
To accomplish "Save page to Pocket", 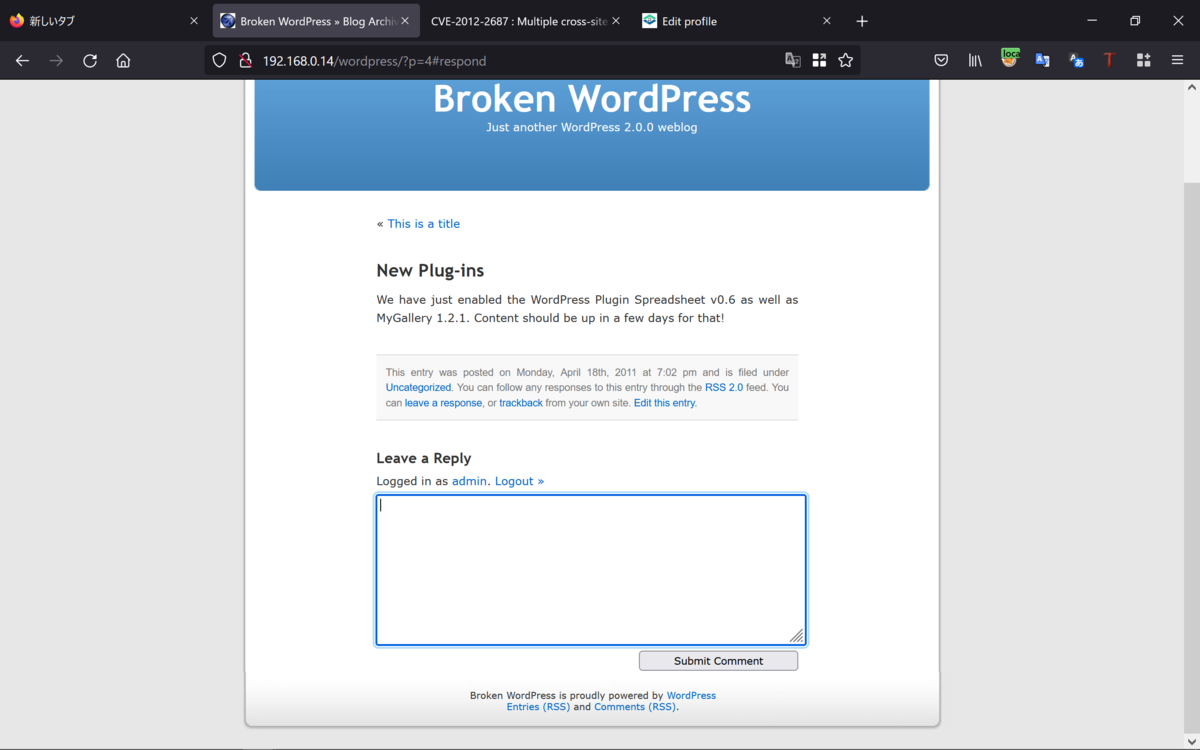I will [941, 61].
